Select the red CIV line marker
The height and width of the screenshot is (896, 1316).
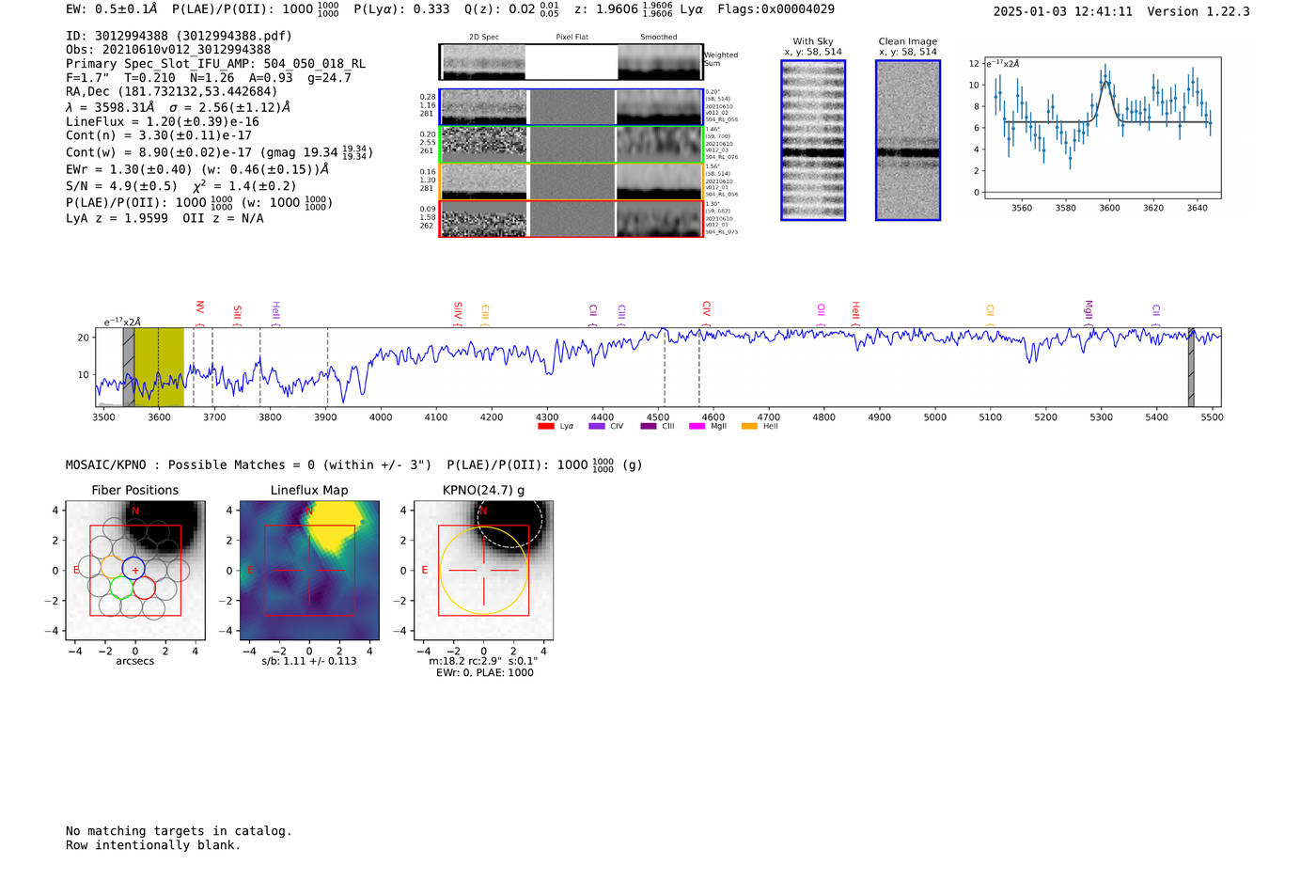pos(706,310)
